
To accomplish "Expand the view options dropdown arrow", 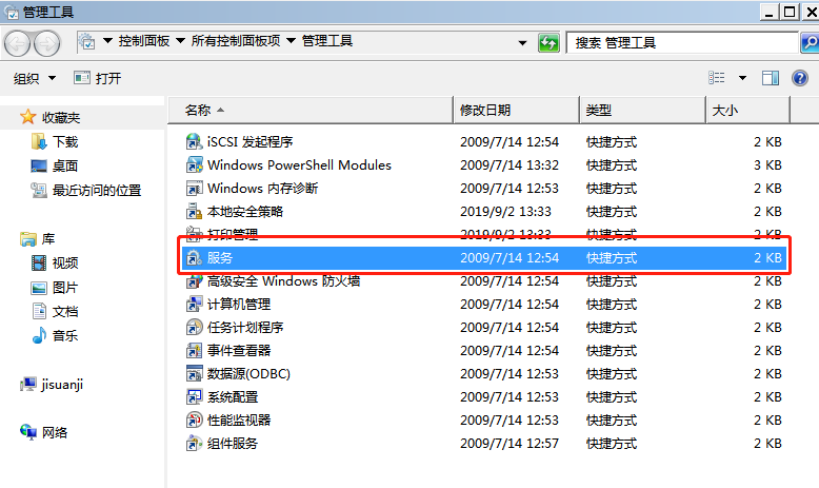I will point(742,78).
